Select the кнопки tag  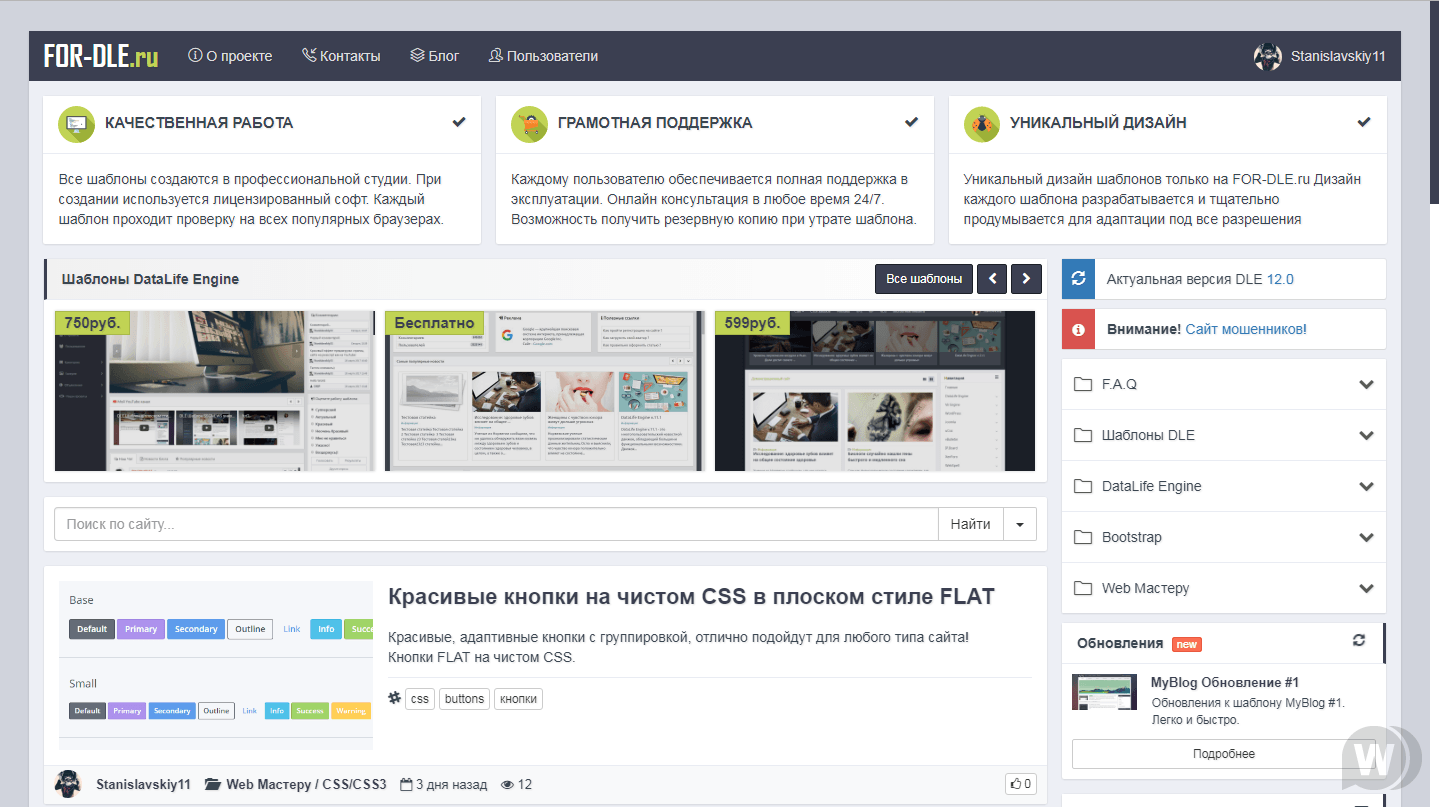pos(518,699)
